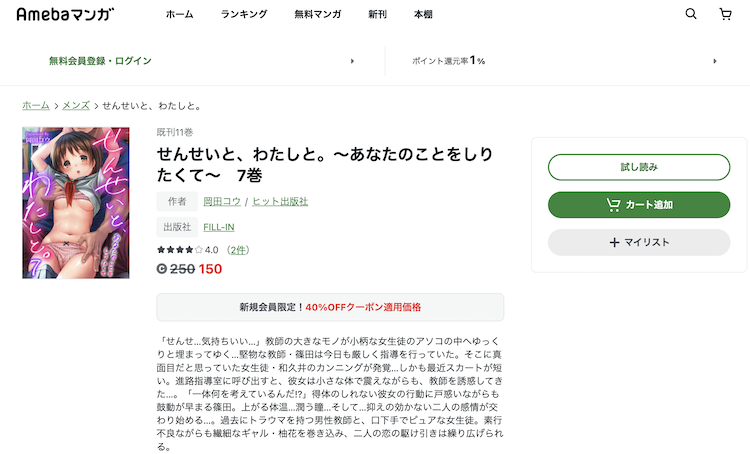Open the FILL-IN publisher link
This screenshot has width=750, height=454.
click(x=219, y=227)
